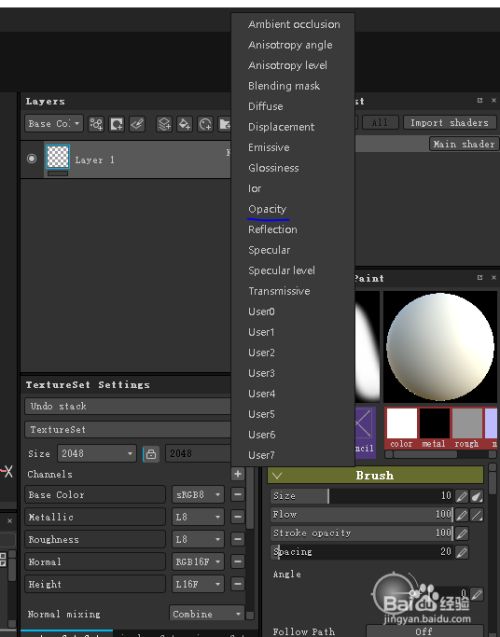
Task: Select Transmissive from the channel menu
Action: (279, 291)
